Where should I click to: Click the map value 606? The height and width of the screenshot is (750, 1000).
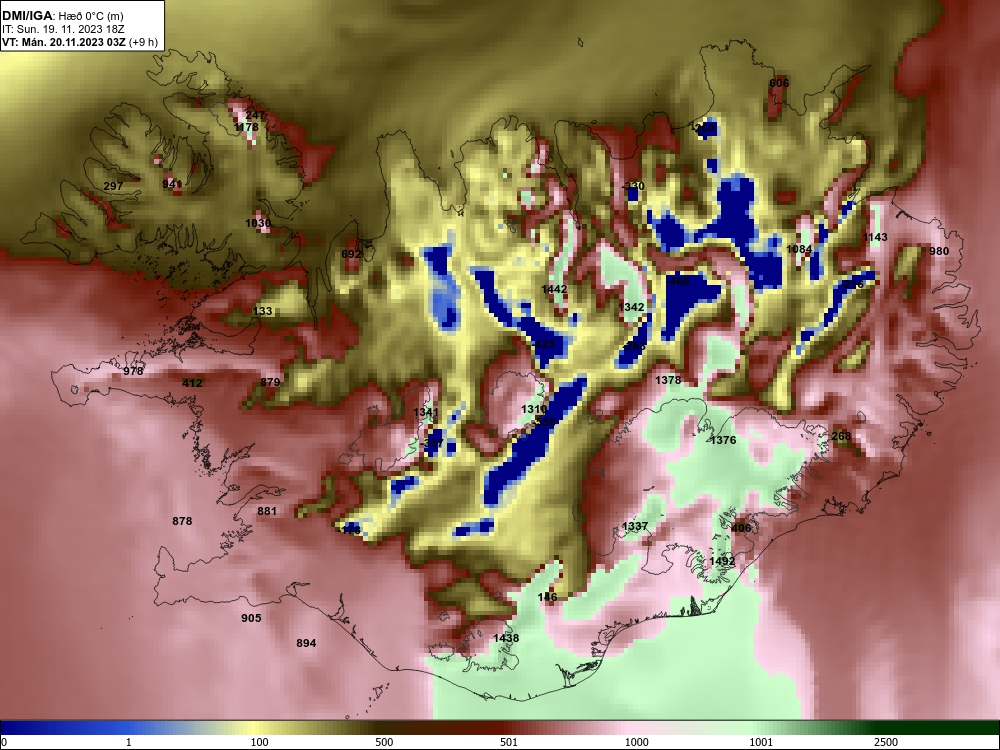point(779,83)
